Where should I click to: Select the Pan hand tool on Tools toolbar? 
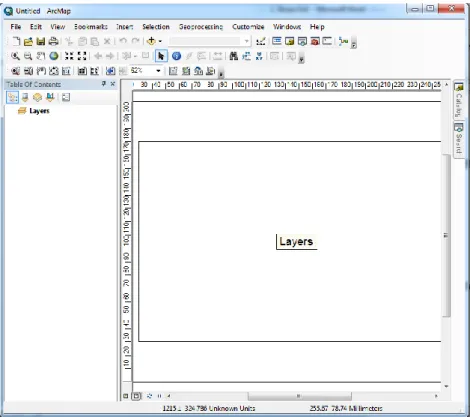coord(41,56)
